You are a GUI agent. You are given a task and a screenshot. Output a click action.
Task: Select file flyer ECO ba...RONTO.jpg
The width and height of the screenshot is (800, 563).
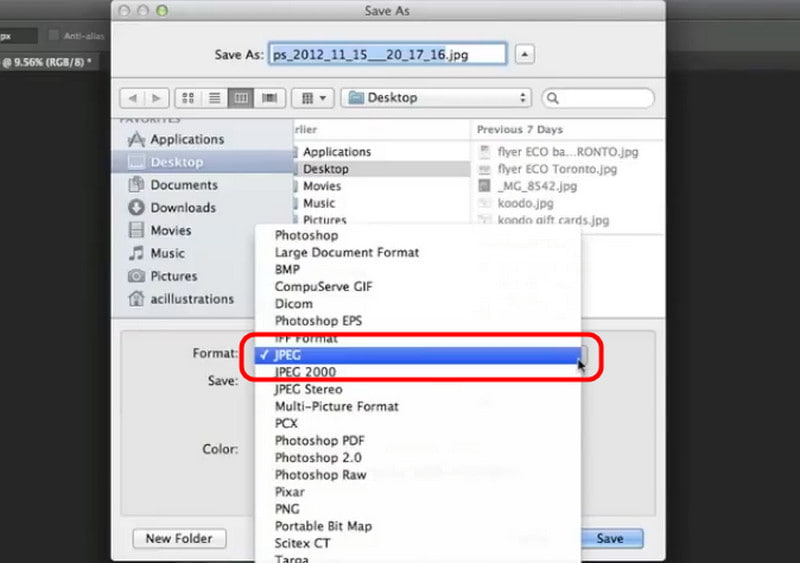[x=567, y=152]
